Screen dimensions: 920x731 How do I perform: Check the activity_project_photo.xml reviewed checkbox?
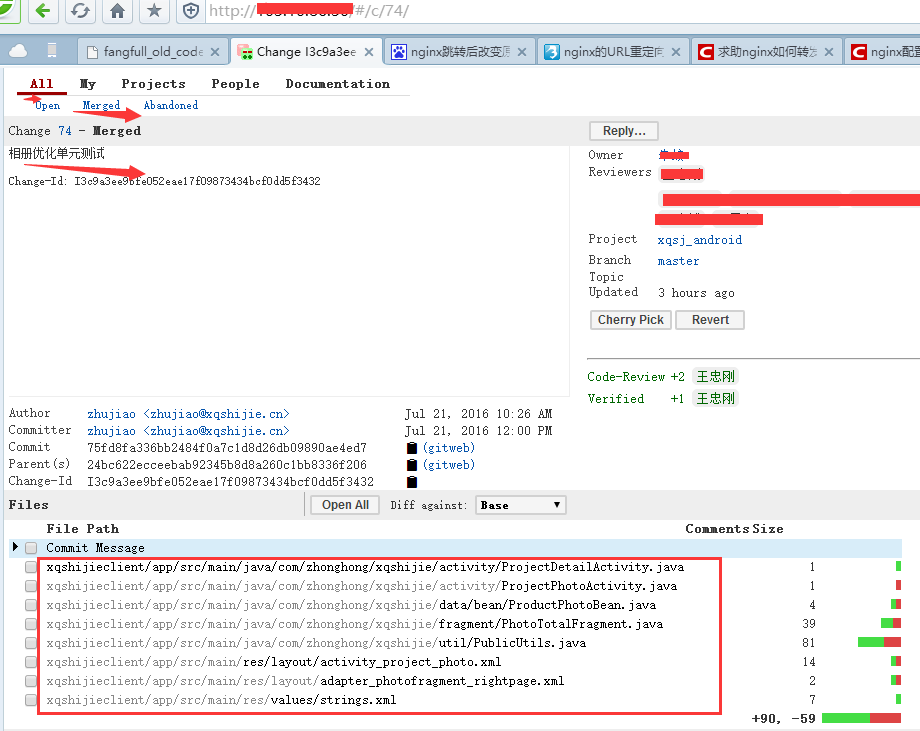pos(31,662)
